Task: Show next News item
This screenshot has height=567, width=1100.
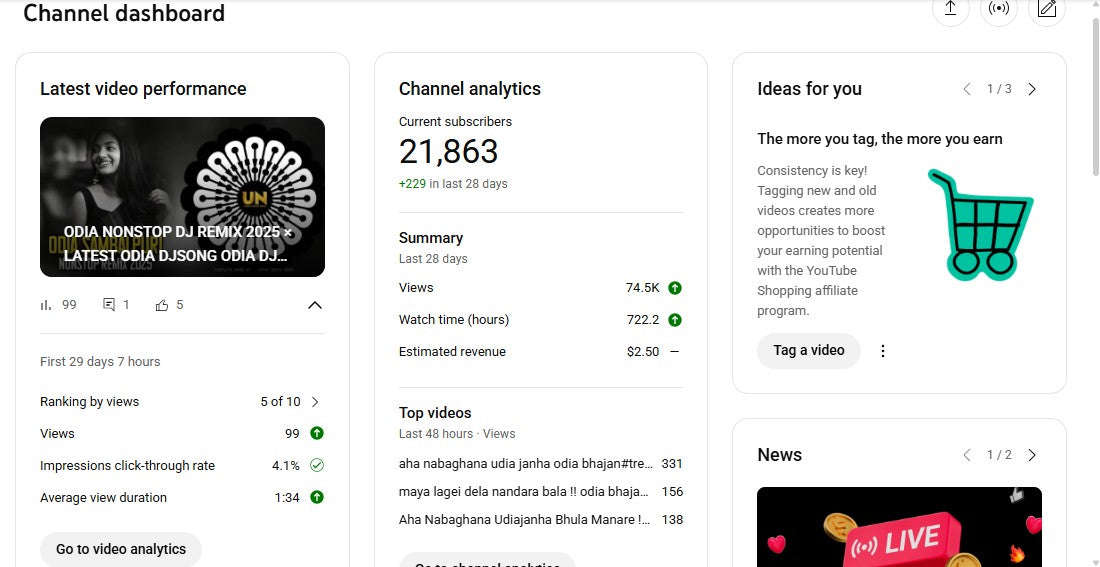Action: click(1032, 455)
